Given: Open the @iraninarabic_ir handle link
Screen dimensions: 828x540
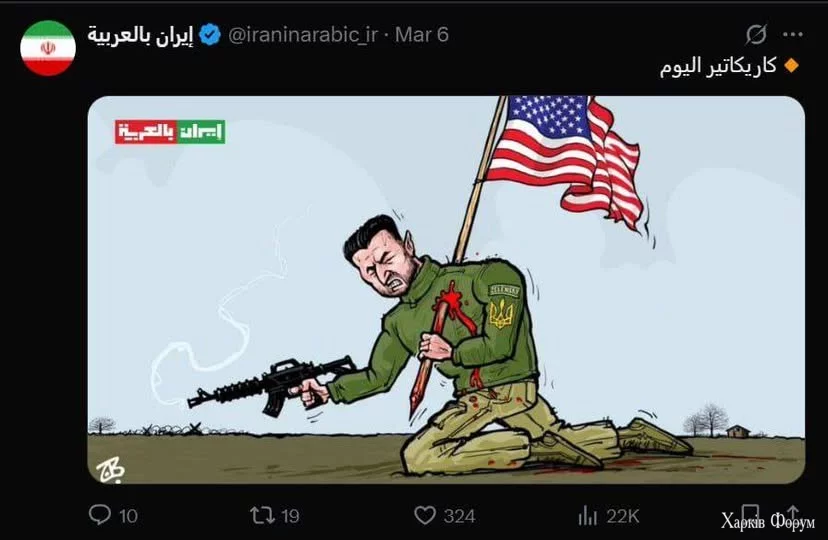Looking at the screenshot, I should click(303, 35).
